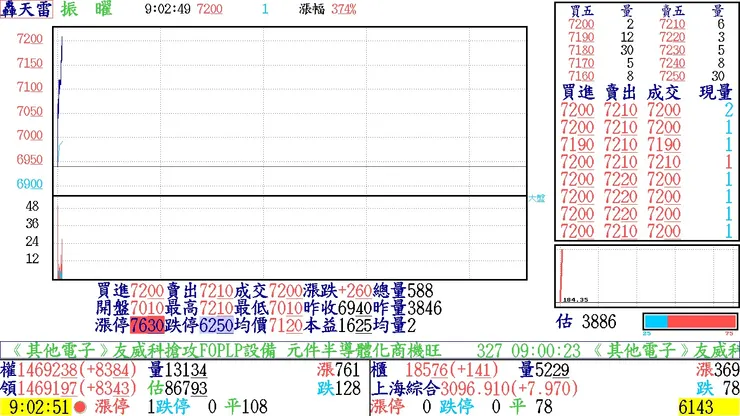The image size is (740, 416).
Task: Click the 上海綜合 3096.910(+7.970) quote
Action: coord(474,388)
